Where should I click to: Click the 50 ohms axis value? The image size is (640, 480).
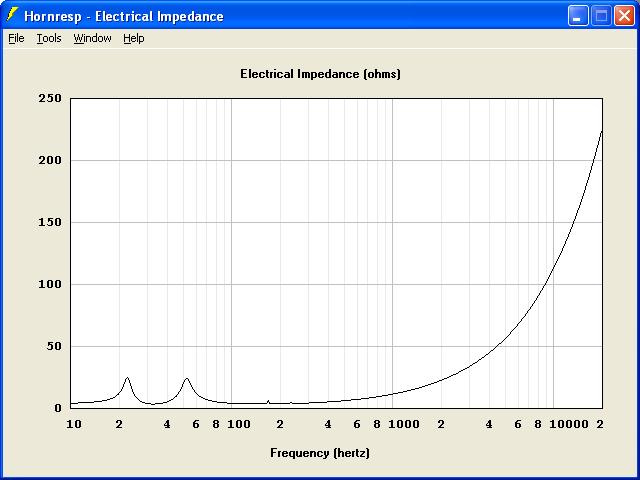(x=54, y=346)
